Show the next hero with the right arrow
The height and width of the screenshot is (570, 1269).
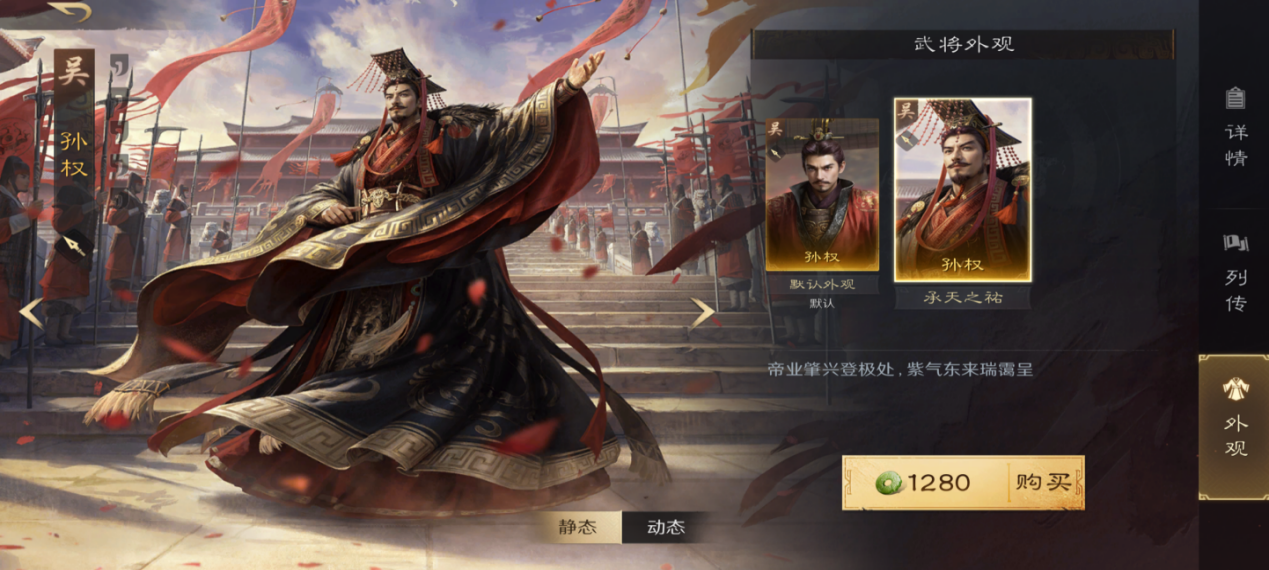point(703,312)
